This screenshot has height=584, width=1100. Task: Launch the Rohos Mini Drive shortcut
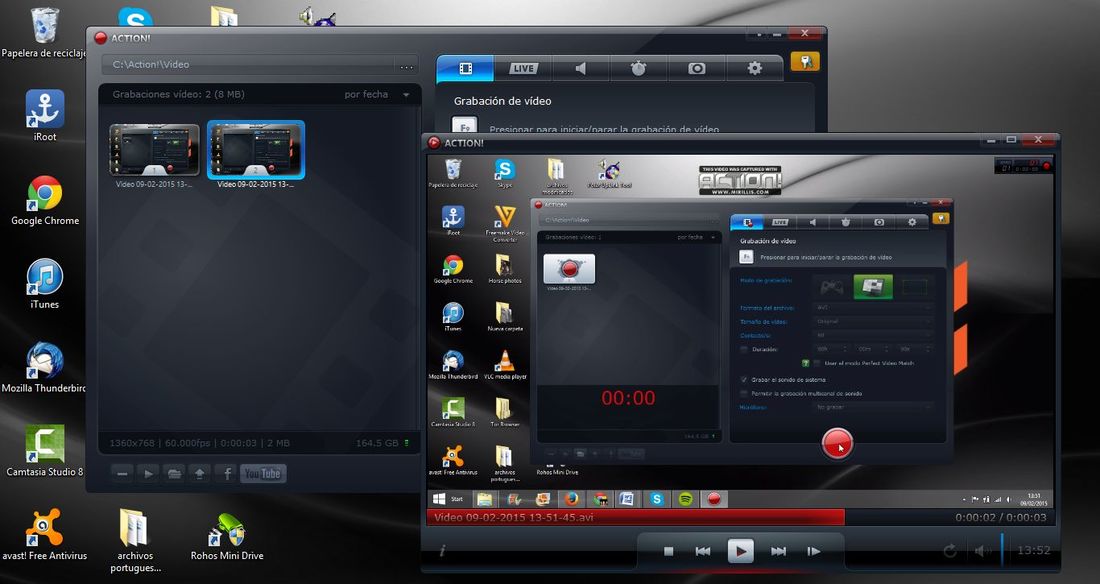[227, 537]
